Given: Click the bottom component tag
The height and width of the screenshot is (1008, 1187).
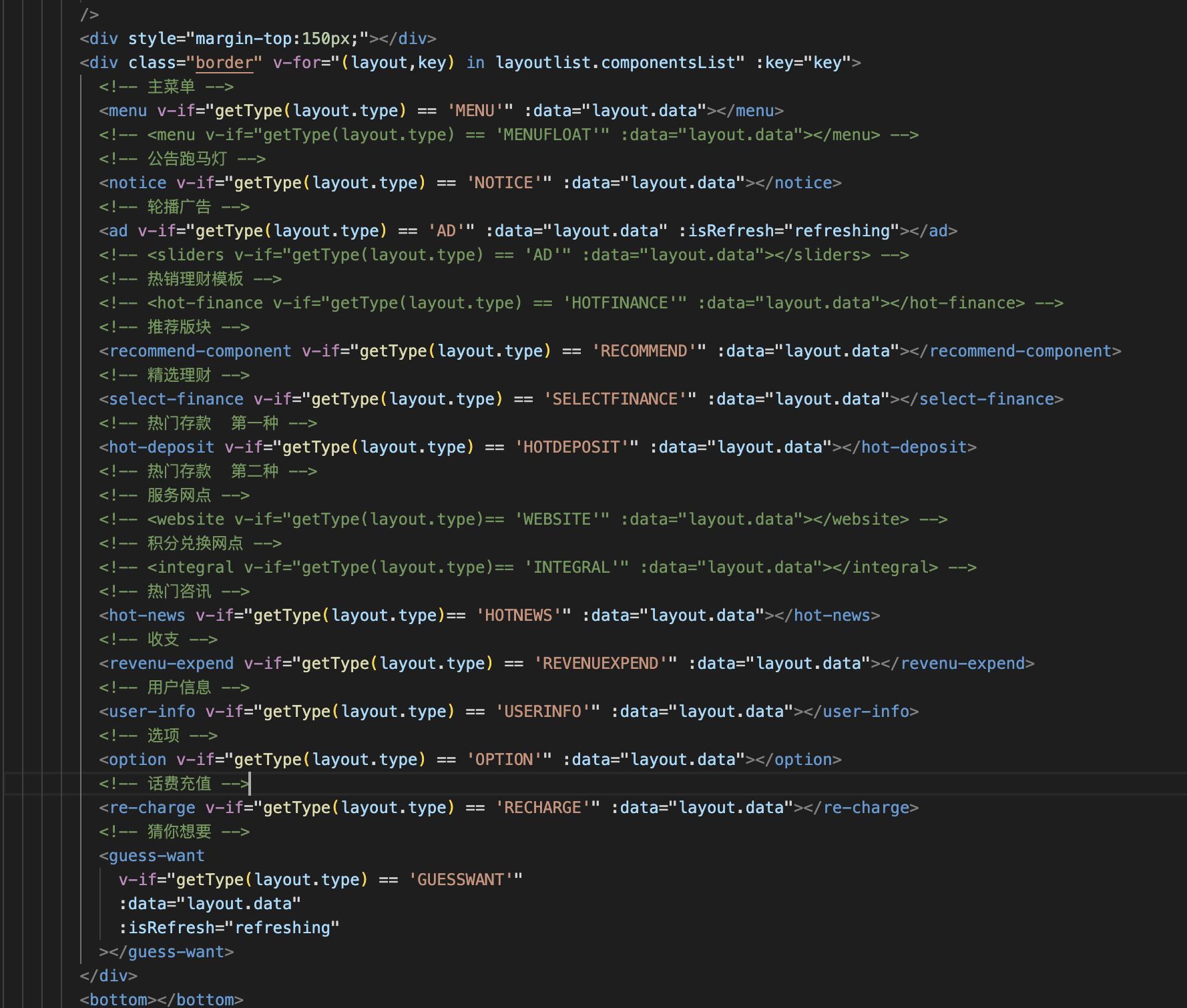Looking at the screenshot, I should (162, 1000).
